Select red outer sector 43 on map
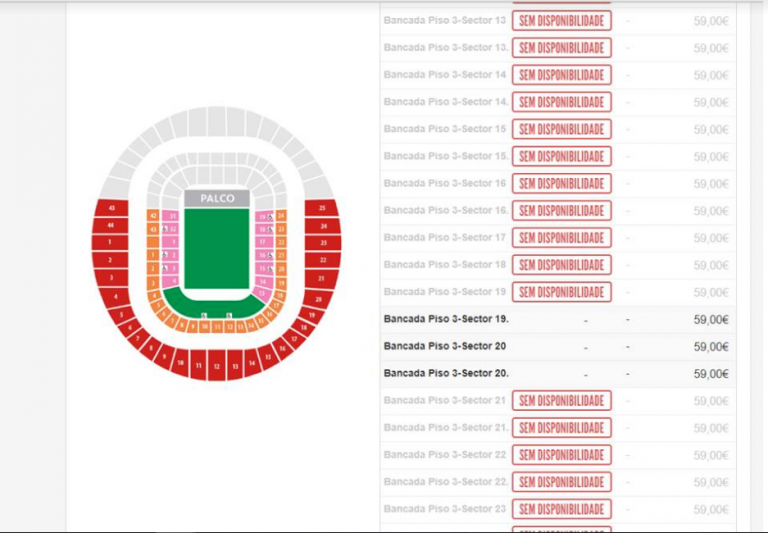Viewport: 768px width, 533px height. 112,208
